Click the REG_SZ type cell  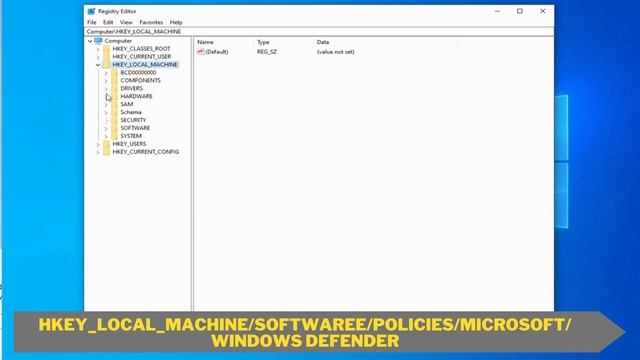click(267, 52)
